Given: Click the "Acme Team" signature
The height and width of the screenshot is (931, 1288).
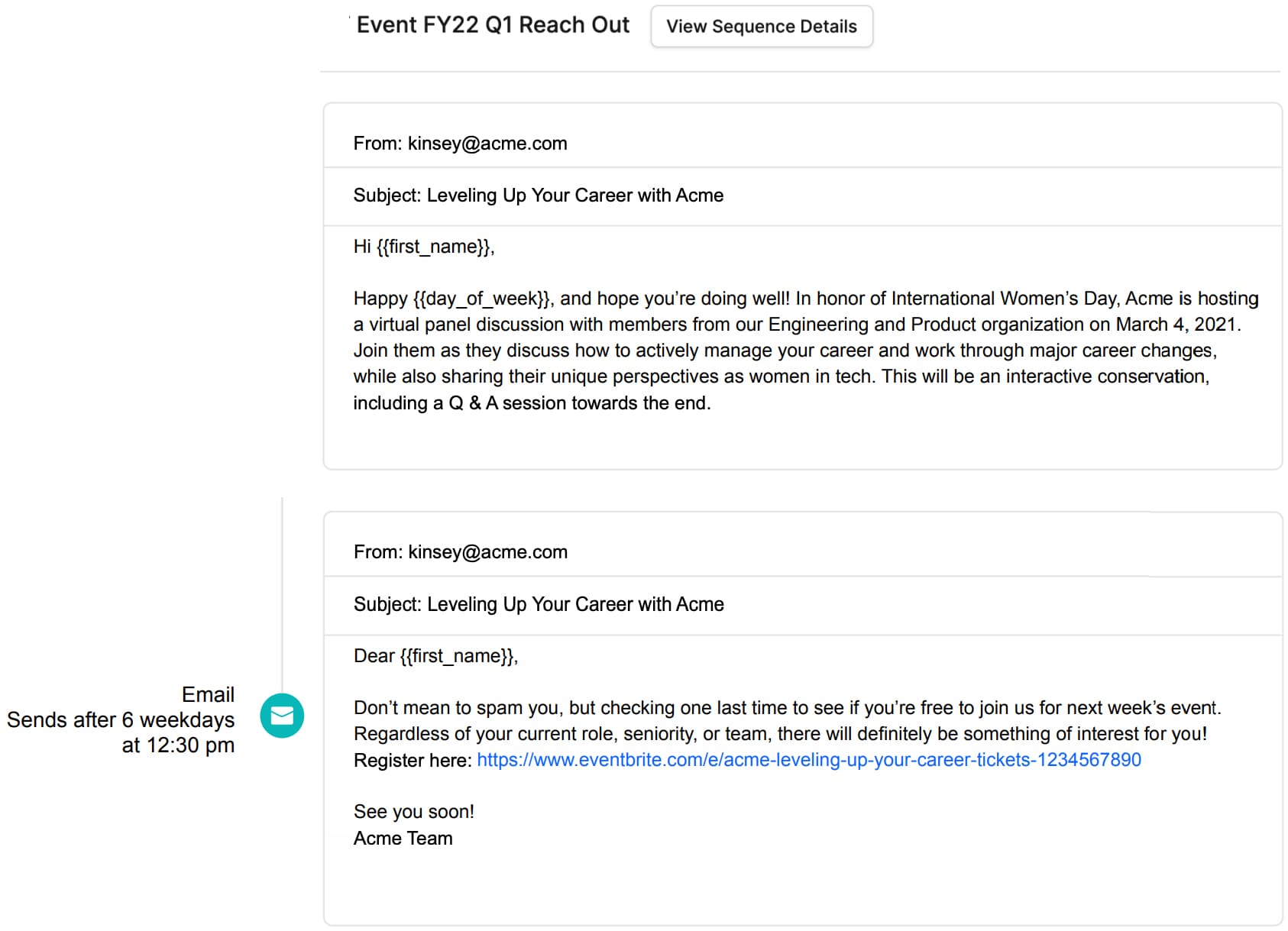Looking at the screenshot, I should click(403, 839).
